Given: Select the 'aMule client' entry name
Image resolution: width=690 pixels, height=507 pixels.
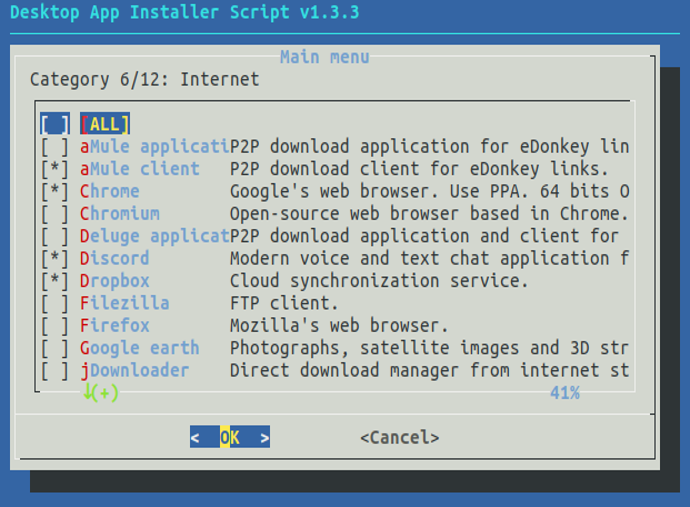Looking at the screenshot, I should 139,169.
